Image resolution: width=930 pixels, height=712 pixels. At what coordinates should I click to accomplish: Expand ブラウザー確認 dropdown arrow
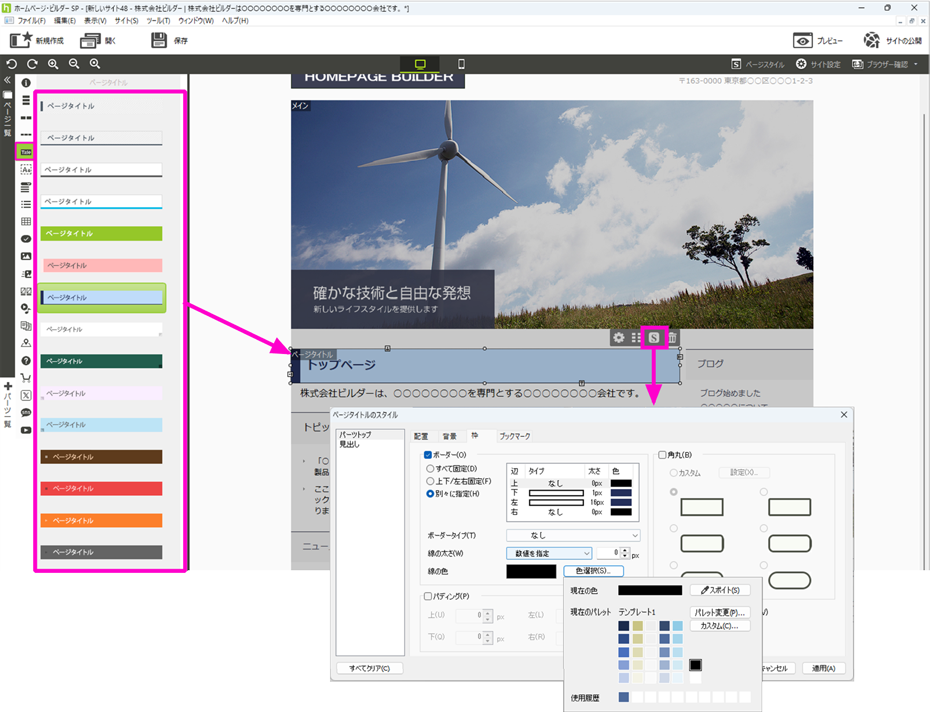(x=916, y=64)
